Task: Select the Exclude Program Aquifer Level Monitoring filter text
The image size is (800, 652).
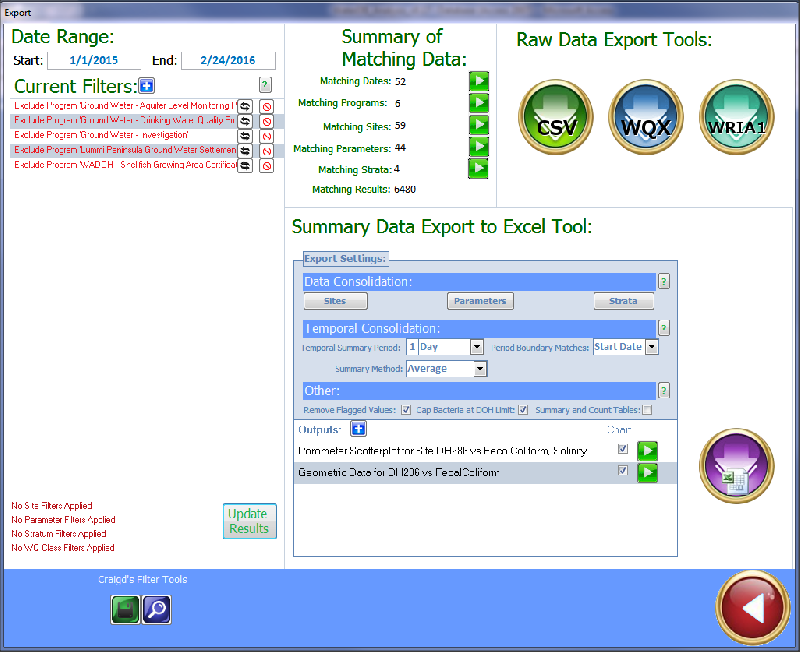Action: click(x=125, y=106)
